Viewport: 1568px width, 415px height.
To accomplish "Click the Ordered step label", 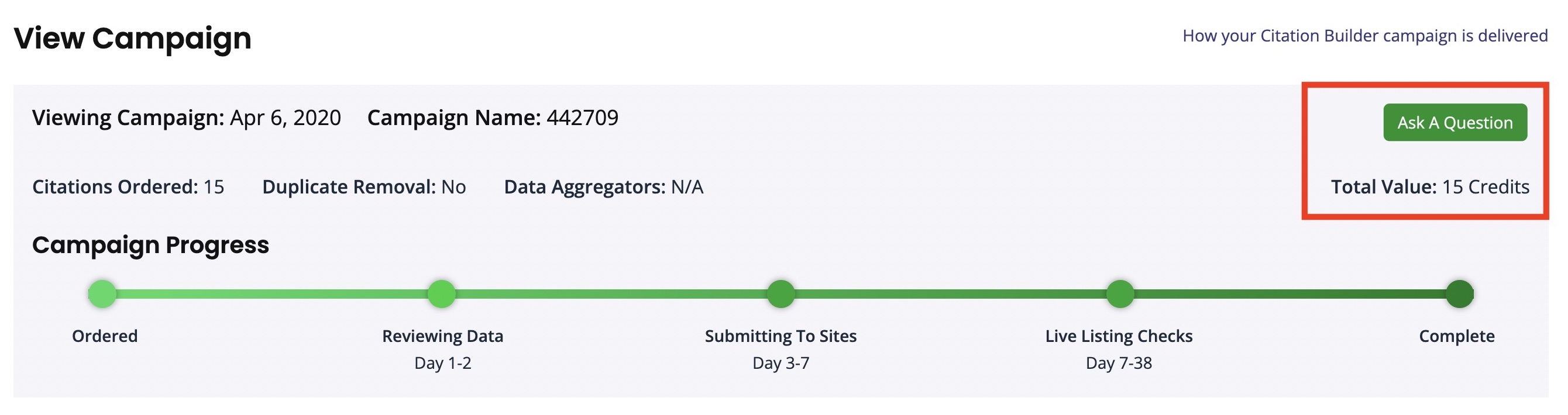I will (105, 336).
